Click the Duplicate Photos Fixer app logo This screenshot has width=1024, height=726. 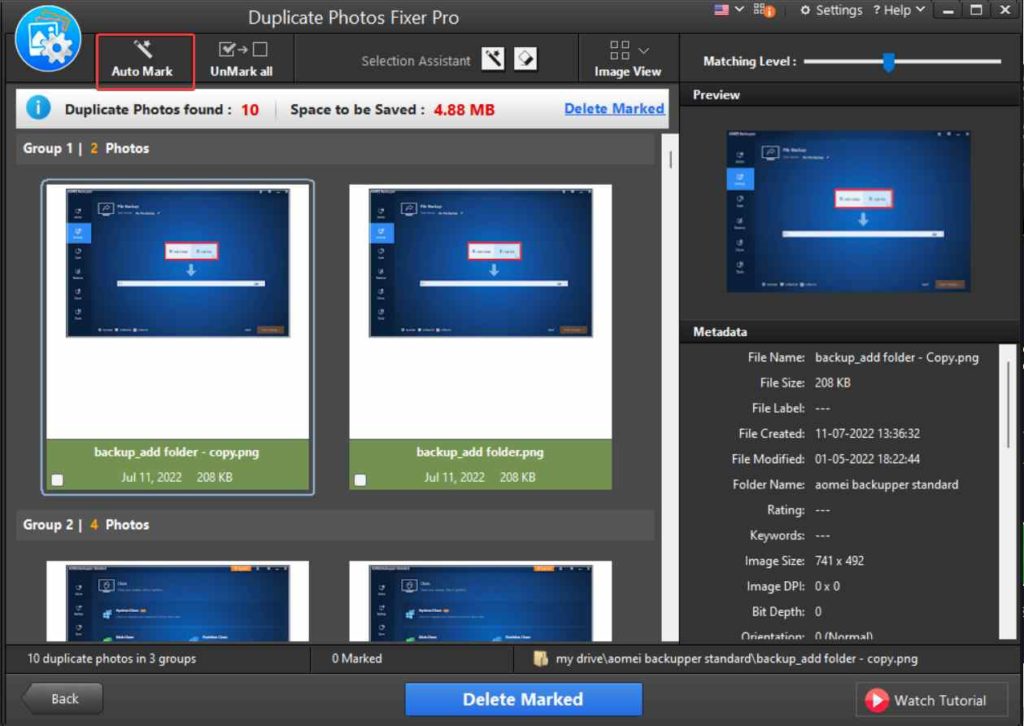point(48,40)
